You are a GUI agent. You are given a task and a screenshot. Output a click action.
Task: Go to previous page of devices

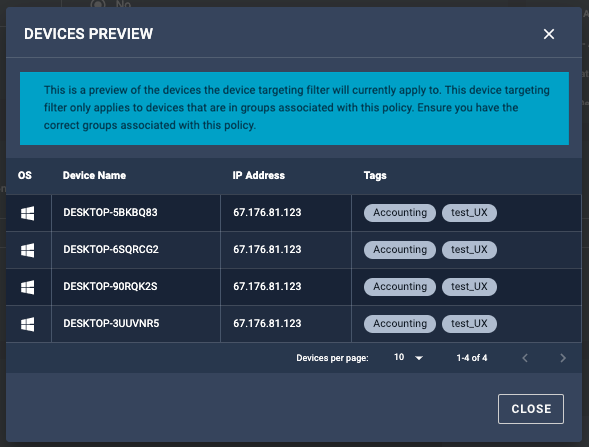pos(525,358)
